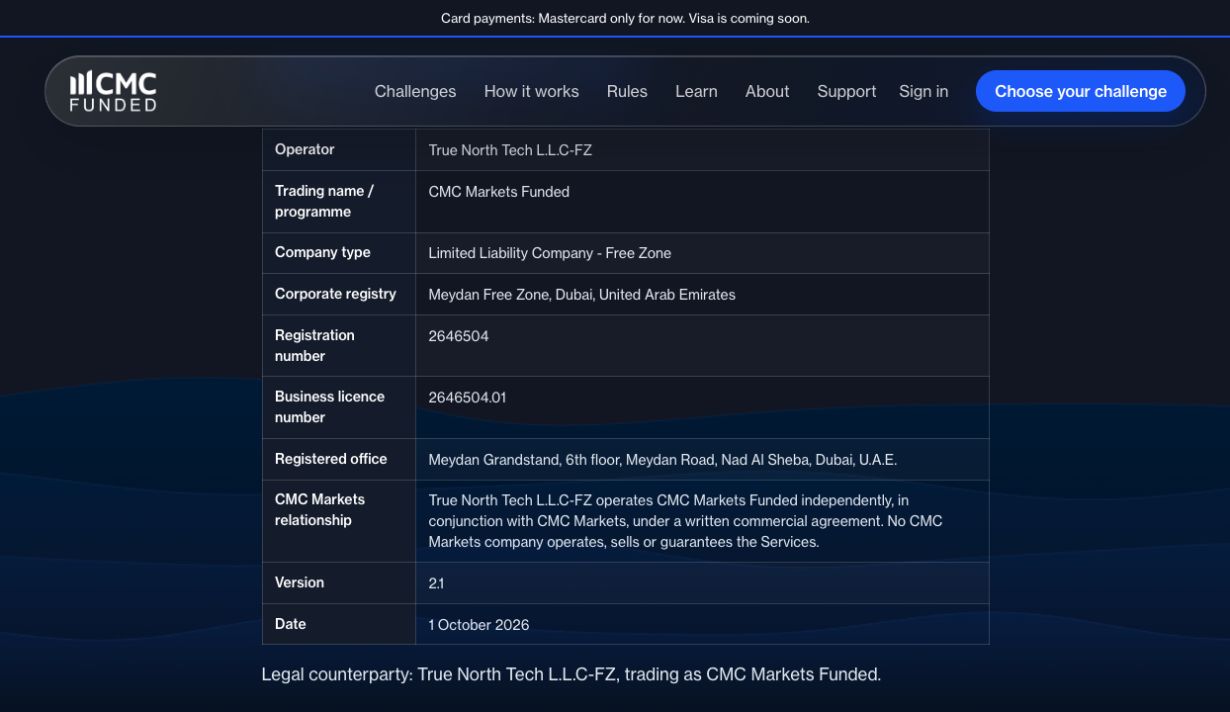This screenshot has height=712, width=1230.
Task: Select the Operator row label
Action: coord(305,149)
